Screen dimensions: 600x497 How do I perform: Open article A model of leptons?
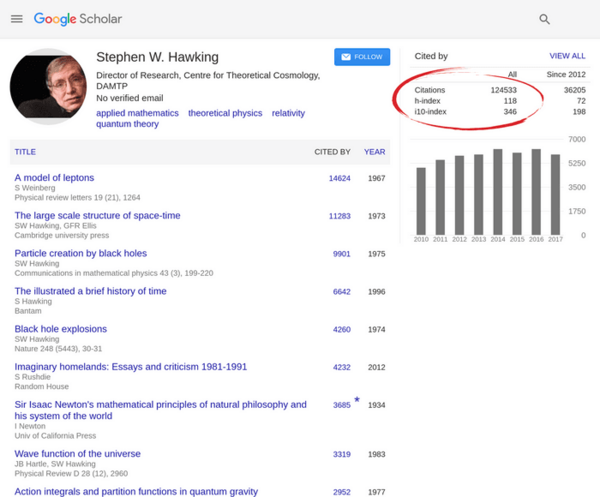pyautogui.click(x=54, y=178)
